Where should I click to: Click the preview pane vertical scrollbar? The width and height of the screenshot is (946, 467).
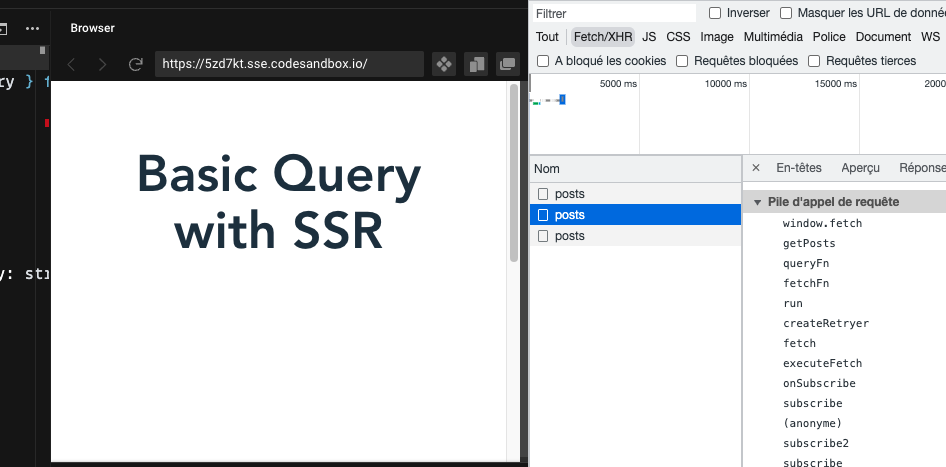[x=514, y=173]
